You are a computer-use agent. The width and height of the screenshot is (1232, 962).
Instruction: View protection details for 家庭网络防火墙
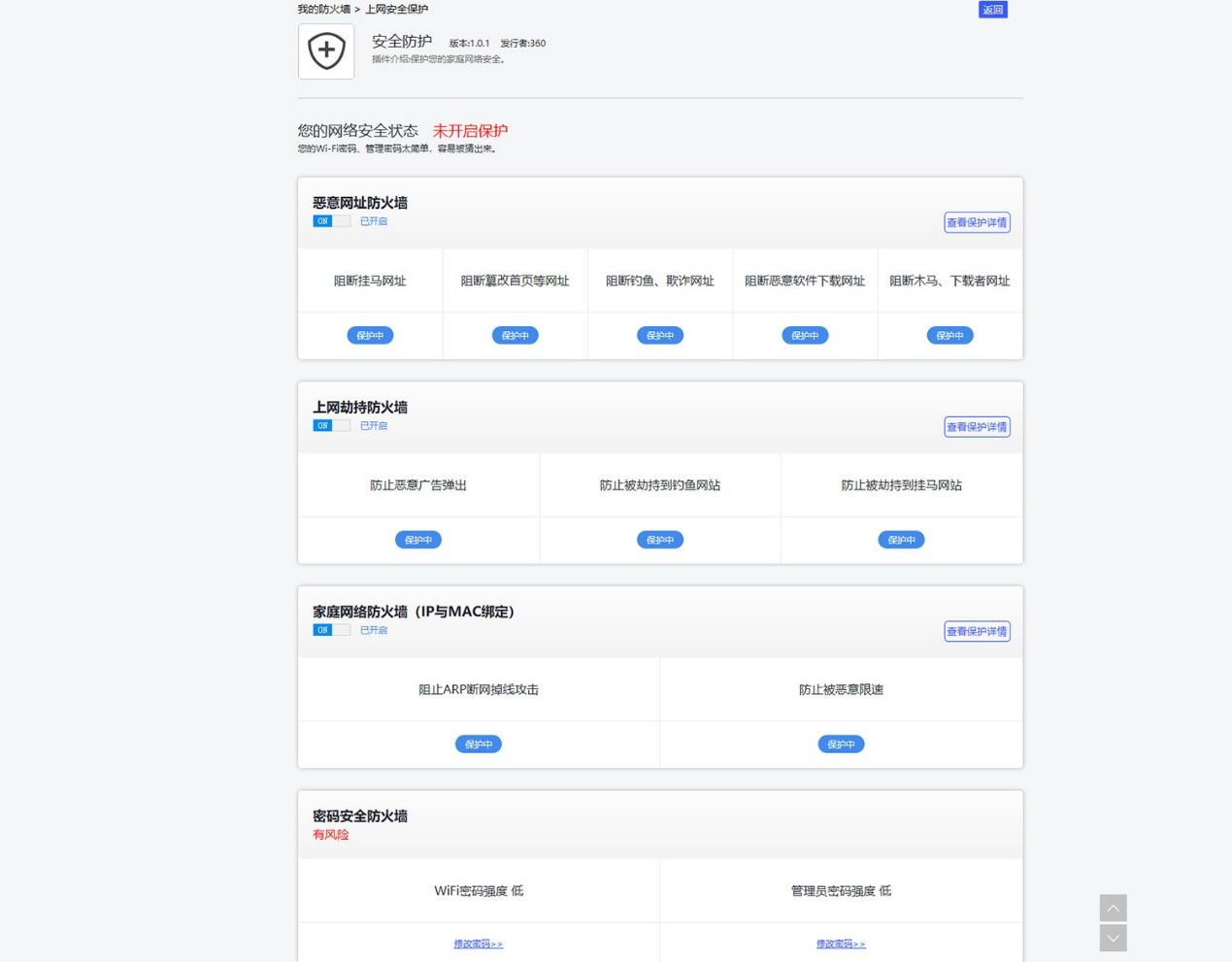977,631
